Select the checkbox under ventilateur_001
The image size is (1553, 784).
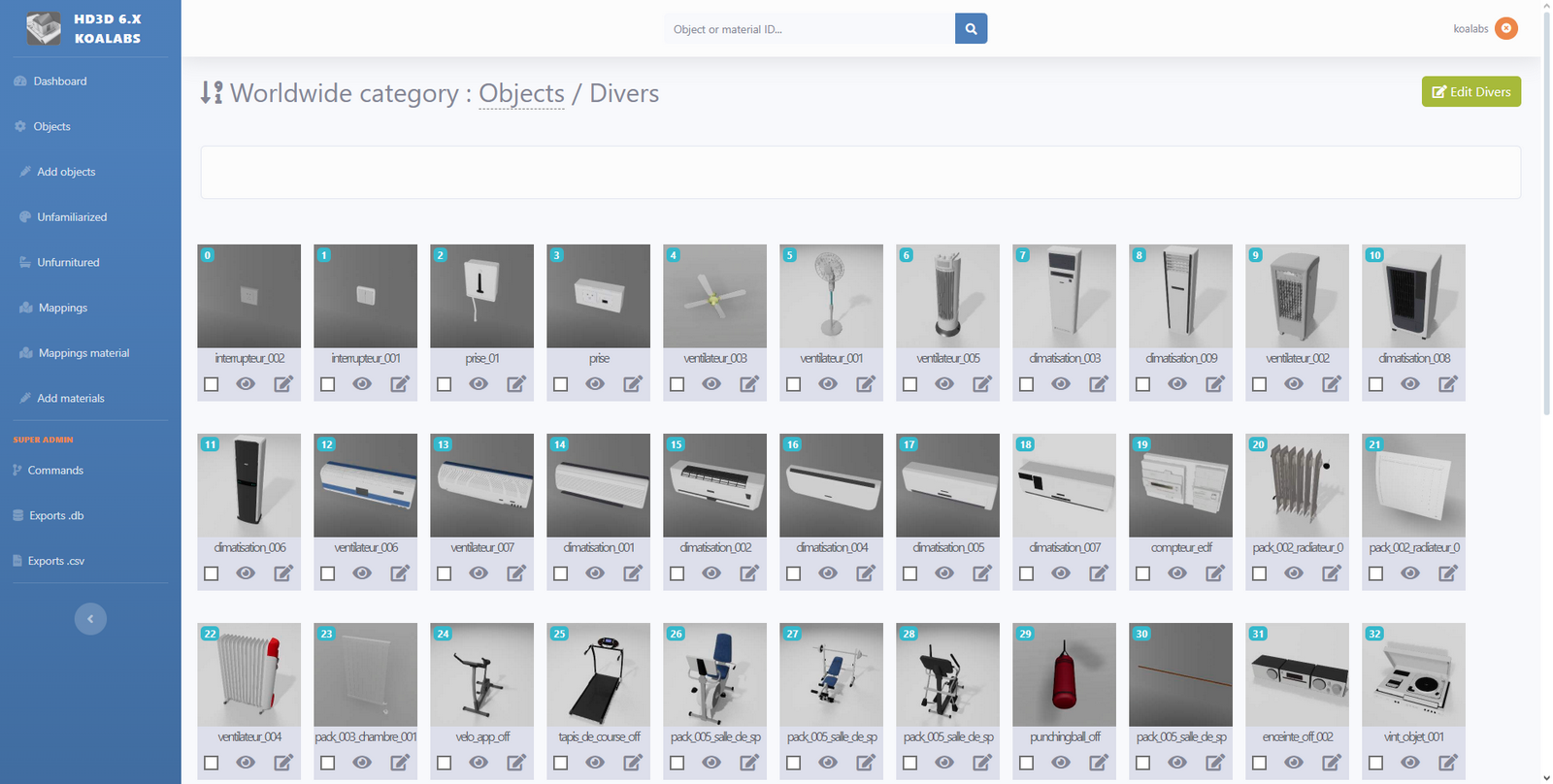[x=794, y=384]
